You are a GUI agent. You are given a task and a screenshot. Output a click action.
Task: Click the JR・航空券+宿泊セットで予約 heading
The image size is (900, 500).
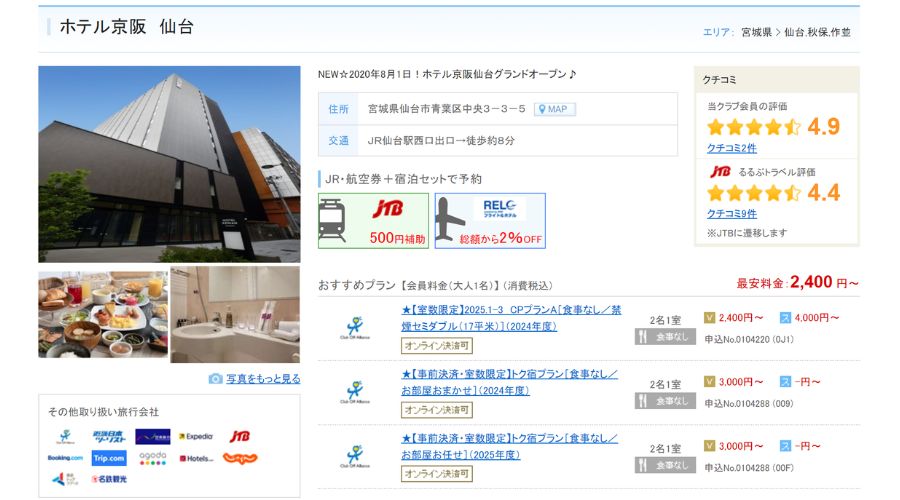[404, 179]
